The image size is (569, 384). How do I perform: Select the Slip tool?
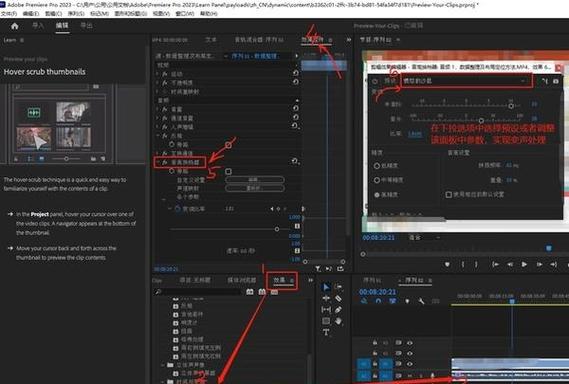(x=326, y=310)
